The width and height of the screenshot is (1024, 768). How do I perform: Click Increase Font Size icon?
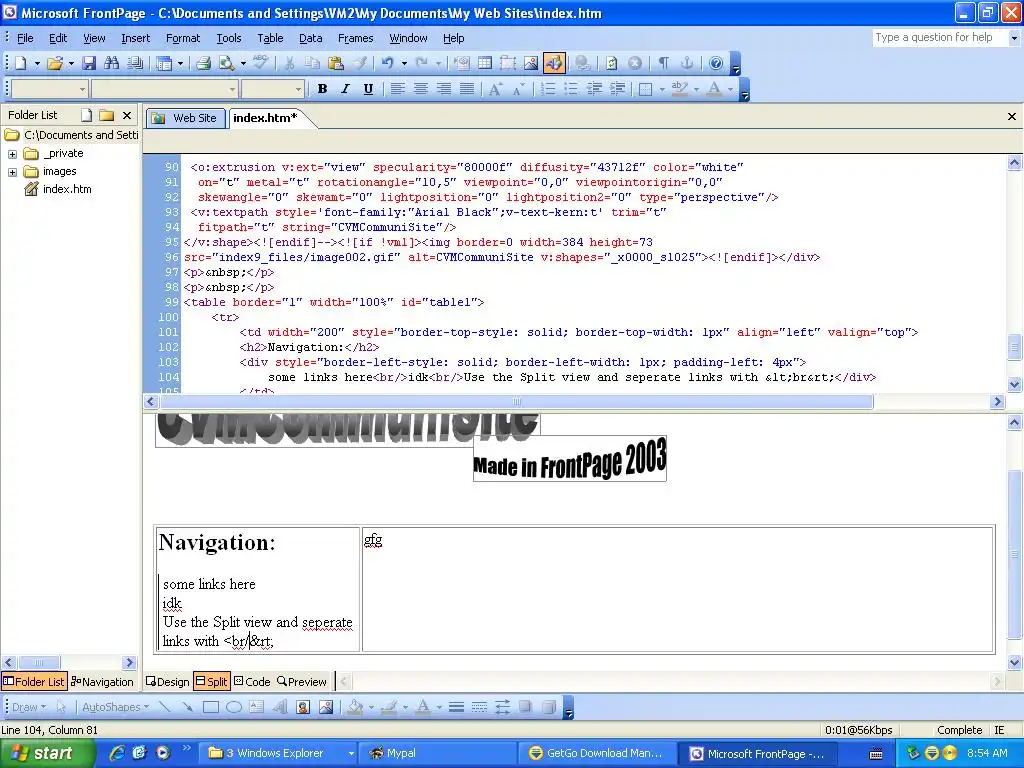(x=496, y=89)
